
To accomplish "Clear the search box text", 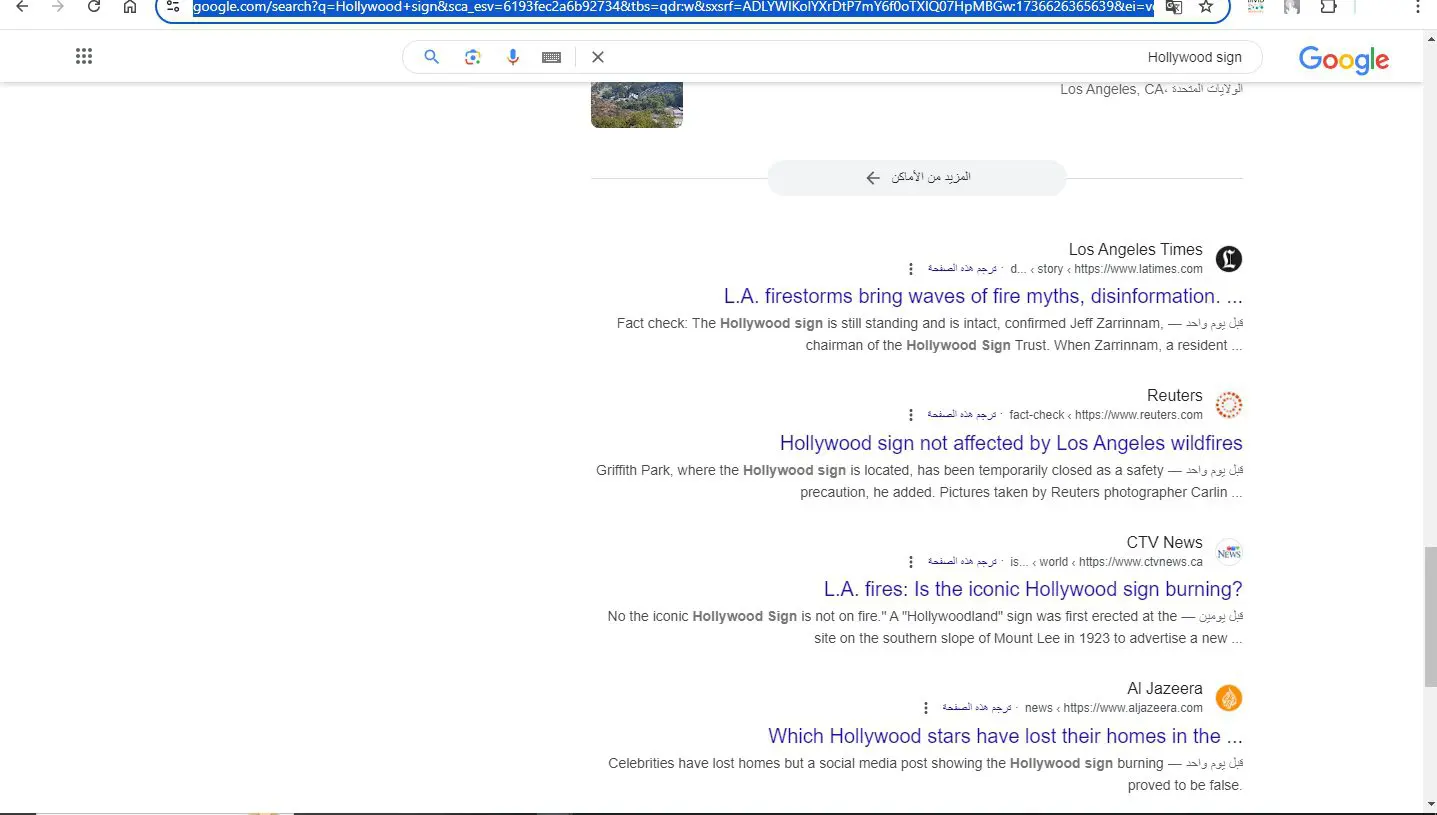I will click(x=598, y=57).
